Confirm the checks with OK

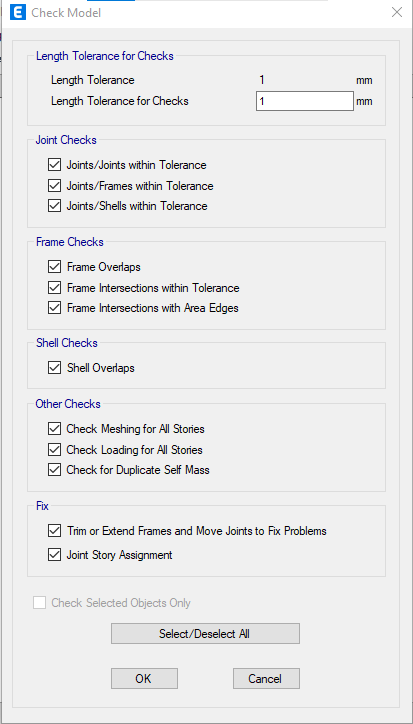(144, 678)
